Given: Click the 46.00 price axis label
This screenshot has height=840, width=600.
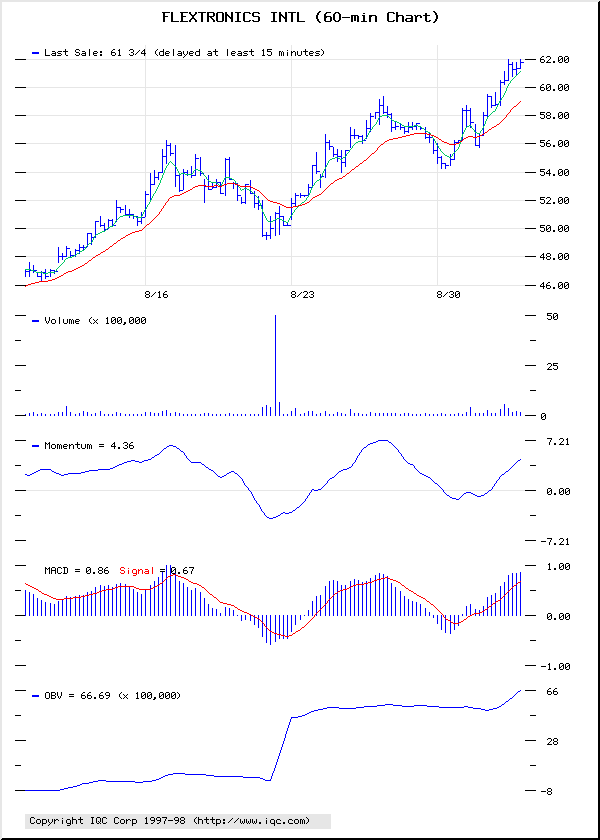Looking at the screenshot, I should tap(554, 286).
